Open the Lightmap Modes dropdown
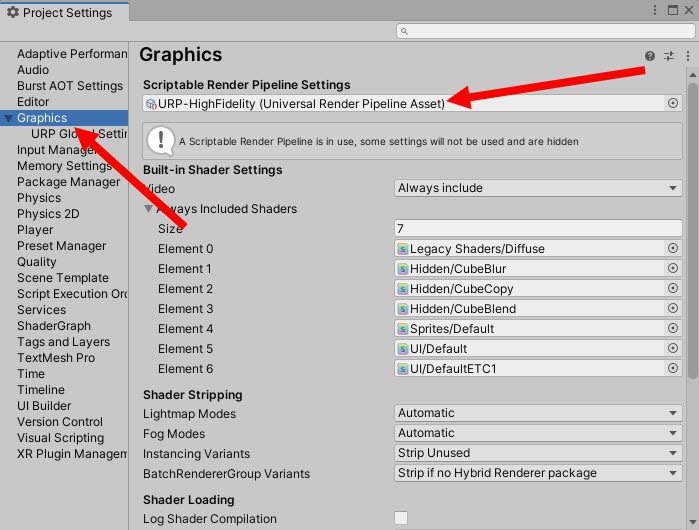The width and height of the screenshot is (699, 530). click(x=538, y=413)
